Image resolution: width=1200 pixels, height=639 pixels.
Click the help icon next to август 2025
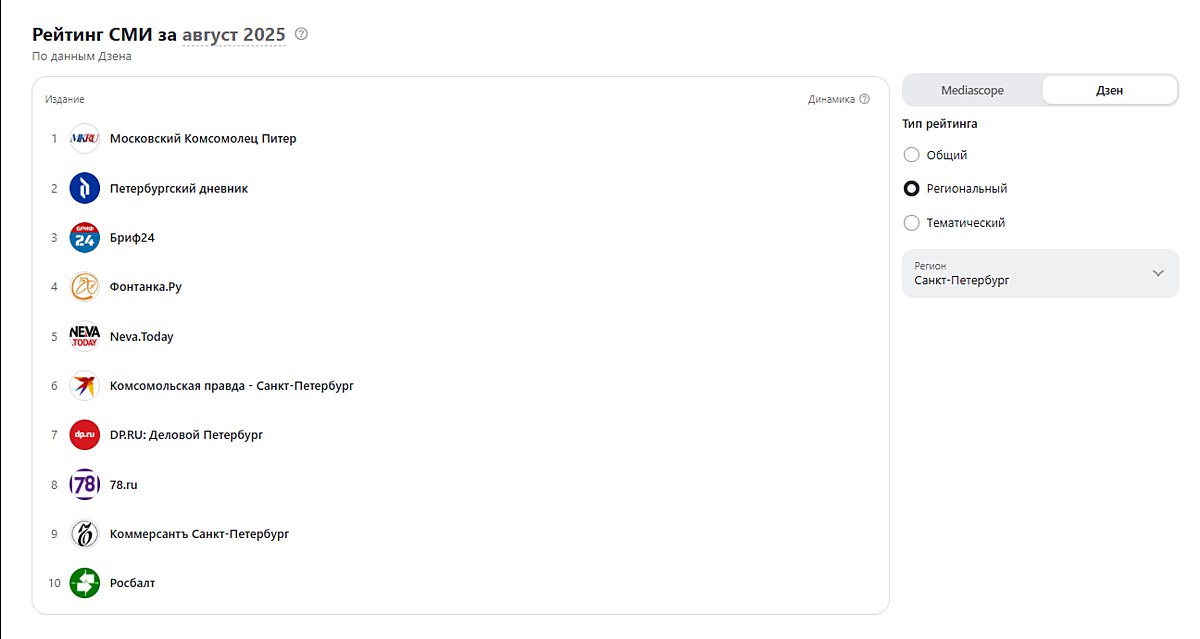[x=301, y=35]
